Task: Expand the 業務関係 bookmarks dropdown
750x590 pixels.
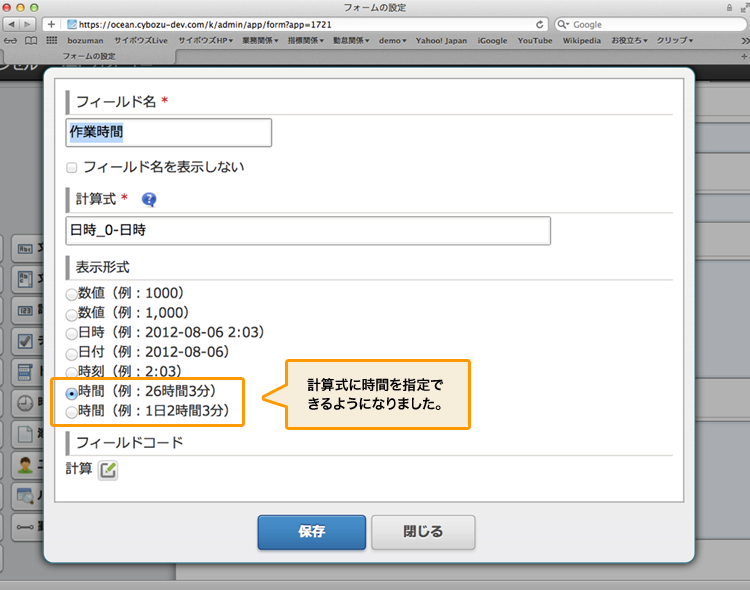Action: (260, 40)
